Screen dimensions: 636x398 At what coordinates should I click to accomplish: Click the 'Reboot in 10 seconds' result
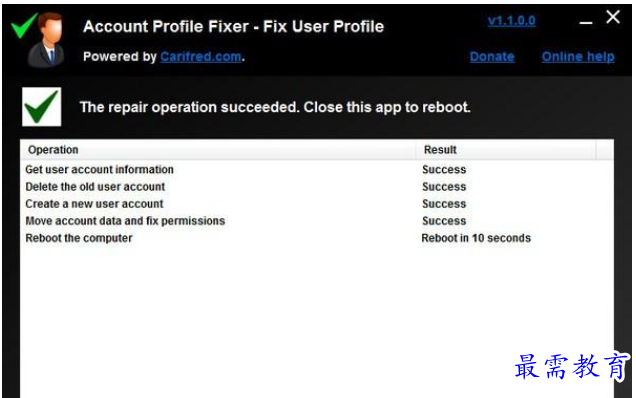[x=476, y=238]
